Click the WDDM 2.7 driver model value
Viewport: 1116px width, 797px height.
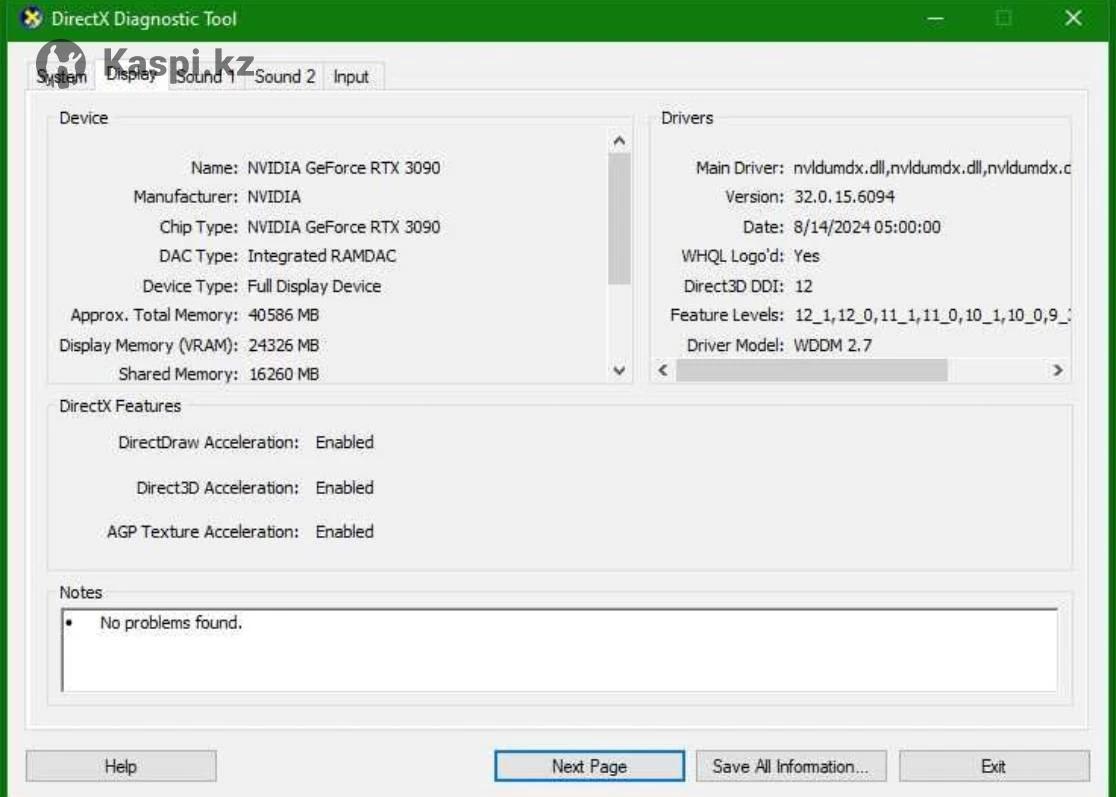[833, 346]
